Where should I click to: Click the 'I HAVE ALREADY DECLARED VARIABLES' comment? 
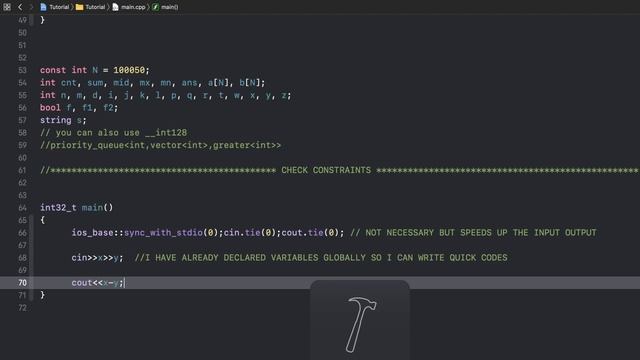pyautogui.click(x=321, y=258)
